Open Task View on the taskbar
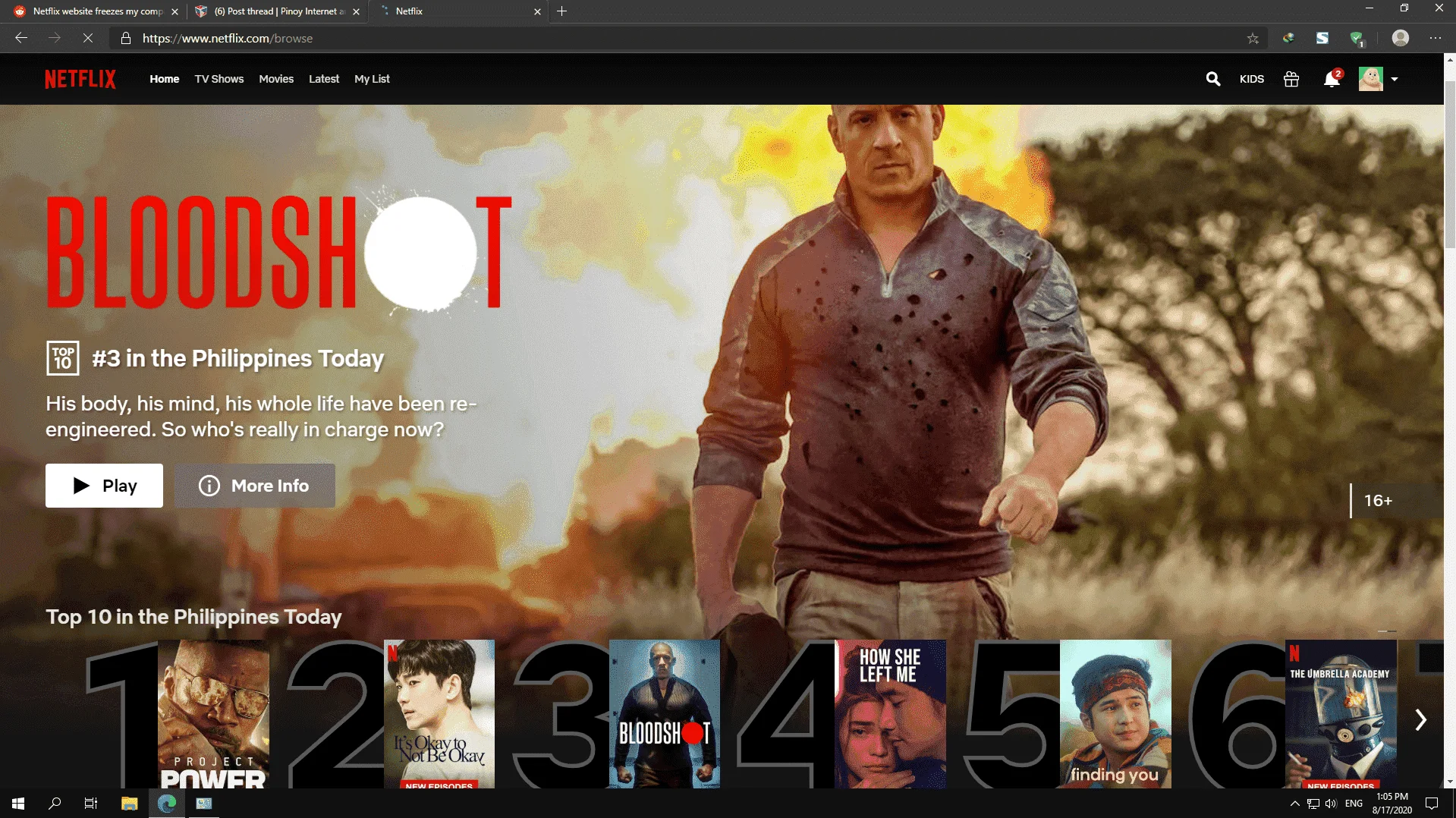This screenshot has height=818, width=1456. click(x=91, y=804)
